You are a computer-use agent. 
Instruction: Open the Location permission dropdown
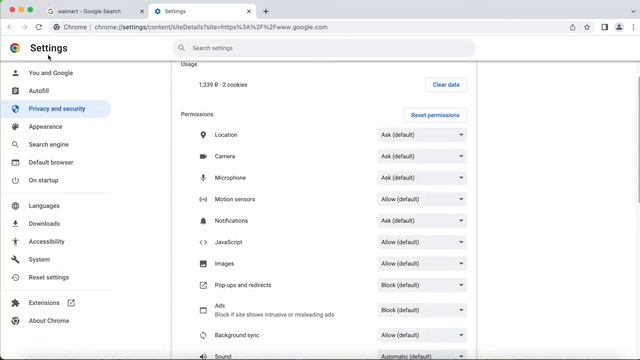pyautogui.click(x=422, y=135)
